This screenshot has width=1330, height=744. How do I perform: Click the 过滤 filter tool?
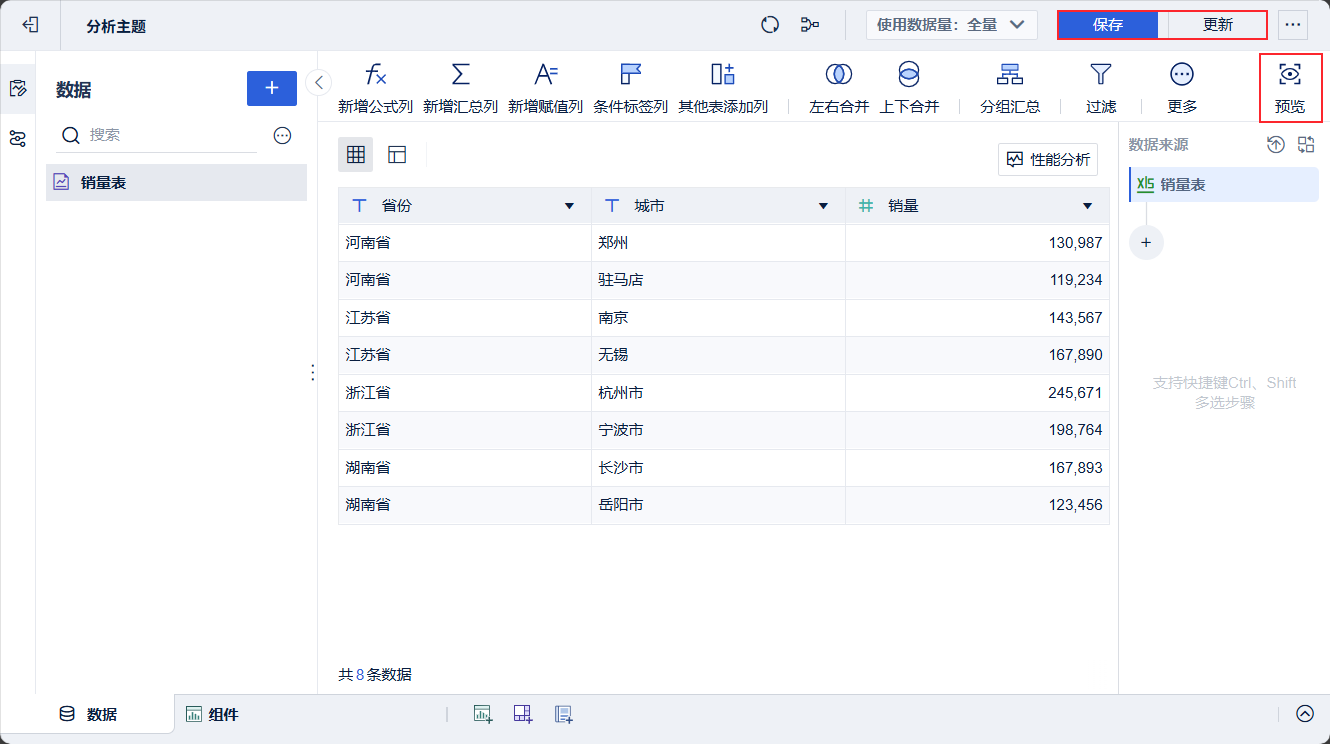(x=1101, y=88)
